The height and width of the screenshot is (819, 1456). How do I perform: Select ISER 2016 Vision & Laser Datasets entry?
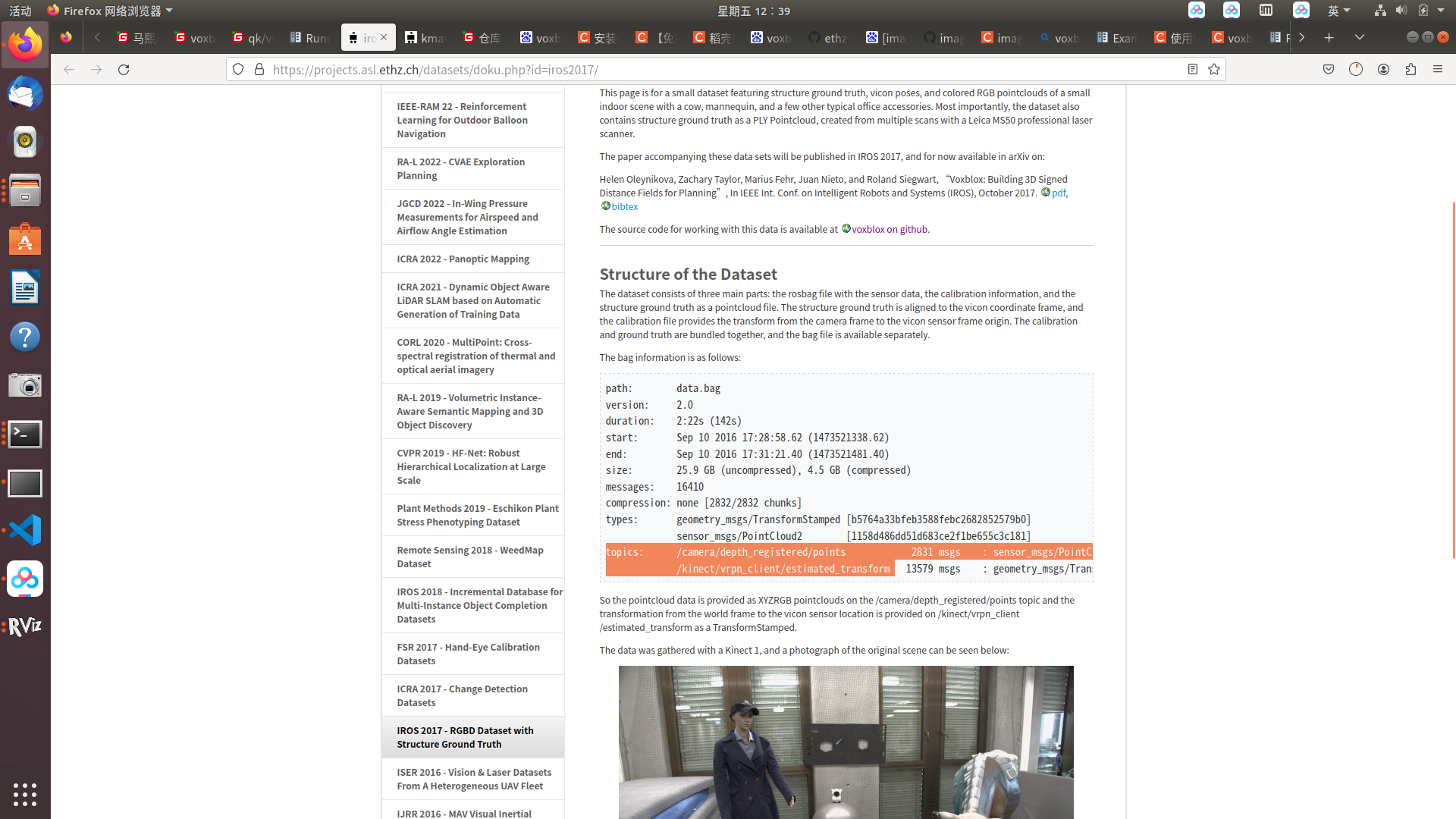(x=473, y=779)
